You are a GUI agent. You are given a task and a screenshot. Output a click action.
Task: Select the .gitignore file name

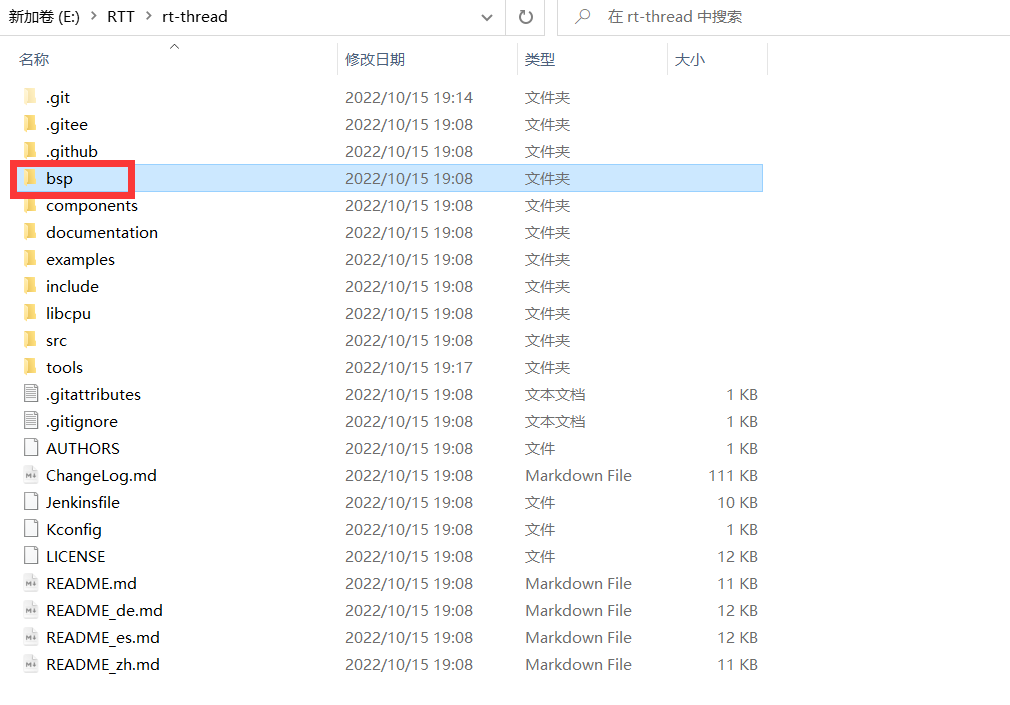pos(82,421)
